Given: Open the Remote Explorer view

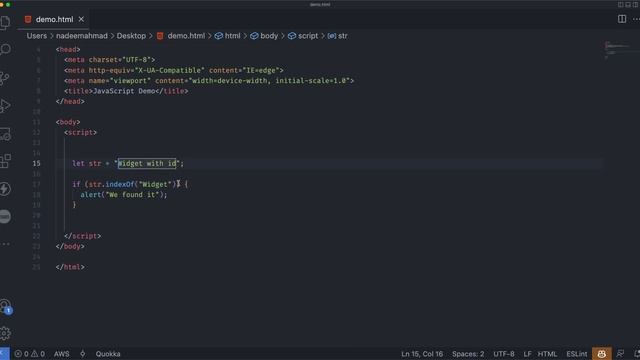Looking at the screenshot, I should pyautogui.click(x=5, y=134).
